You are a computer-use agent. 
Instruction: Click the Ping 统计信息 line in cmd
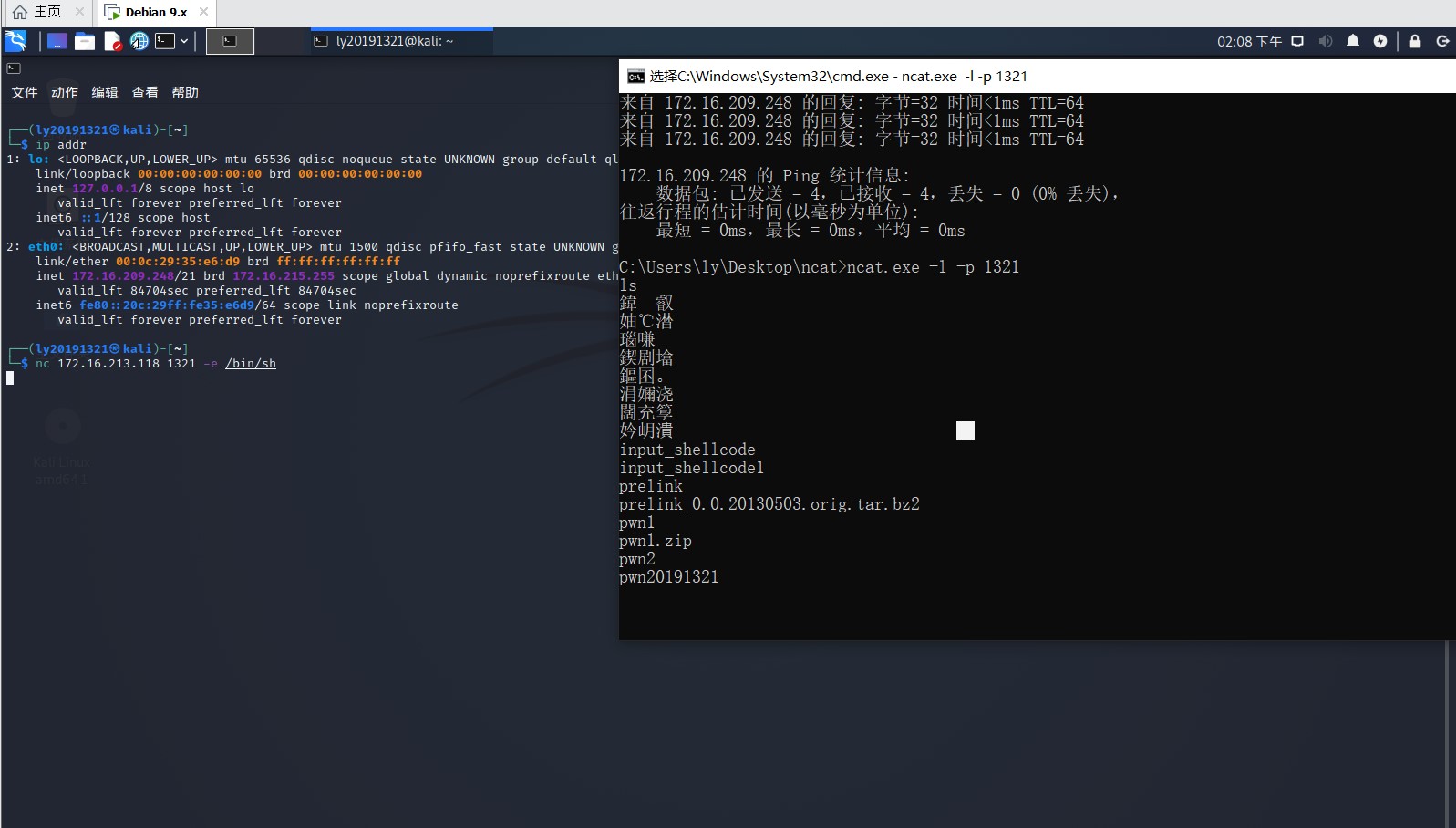(x=765, y=176)
